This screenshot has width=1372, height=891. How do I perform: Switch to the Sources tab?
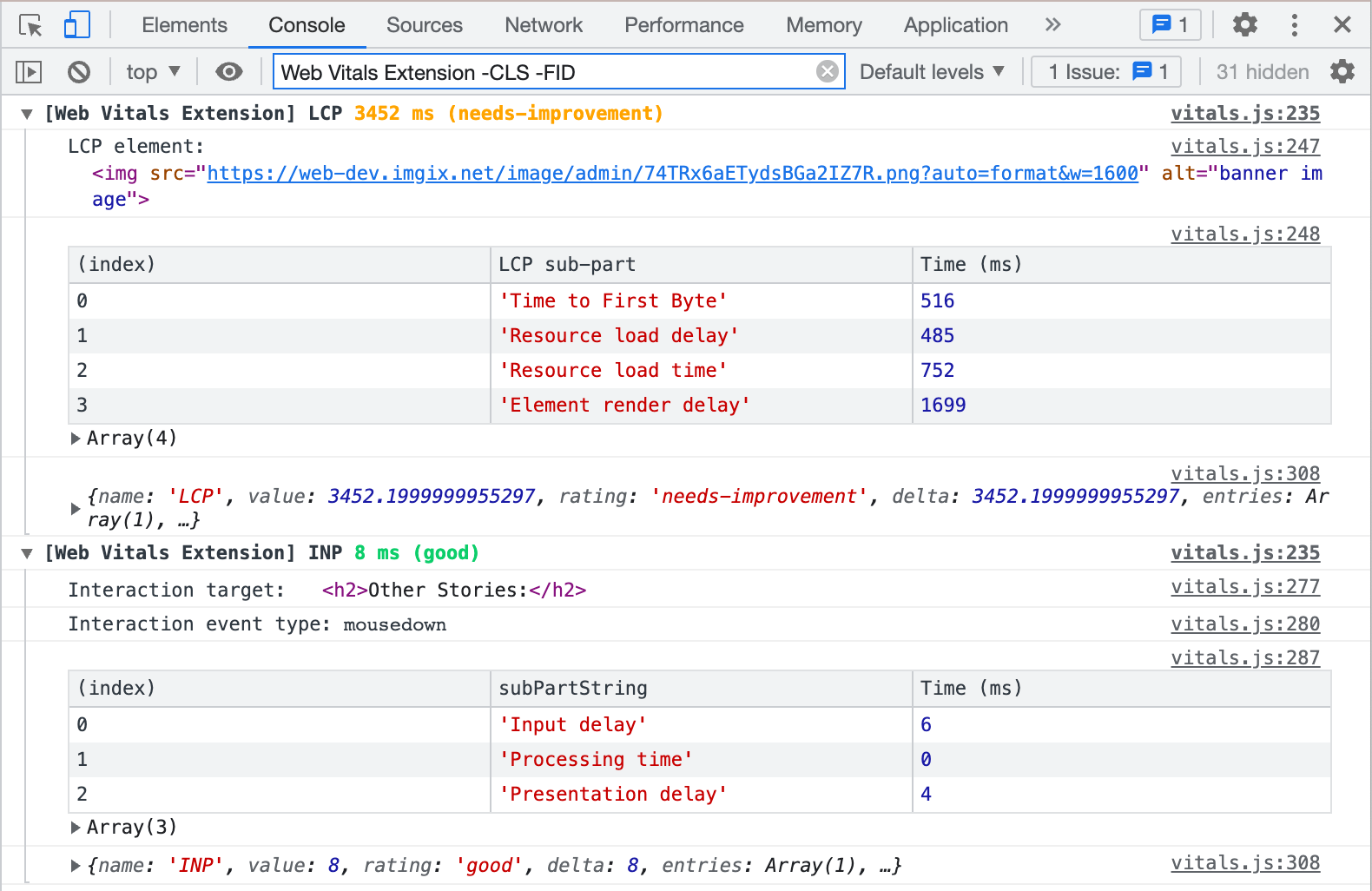(x=425, y=25)
